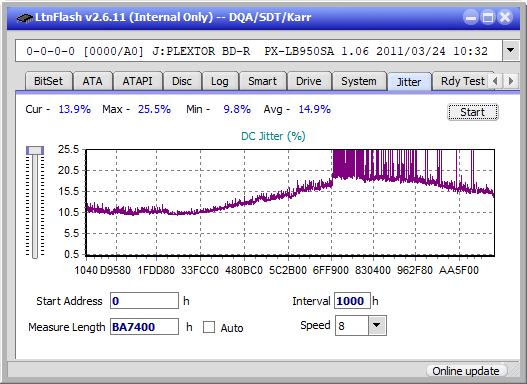Open the Speed dropdown list
The width and height of the screenshot is (527, 384).
tap(377, 325)
